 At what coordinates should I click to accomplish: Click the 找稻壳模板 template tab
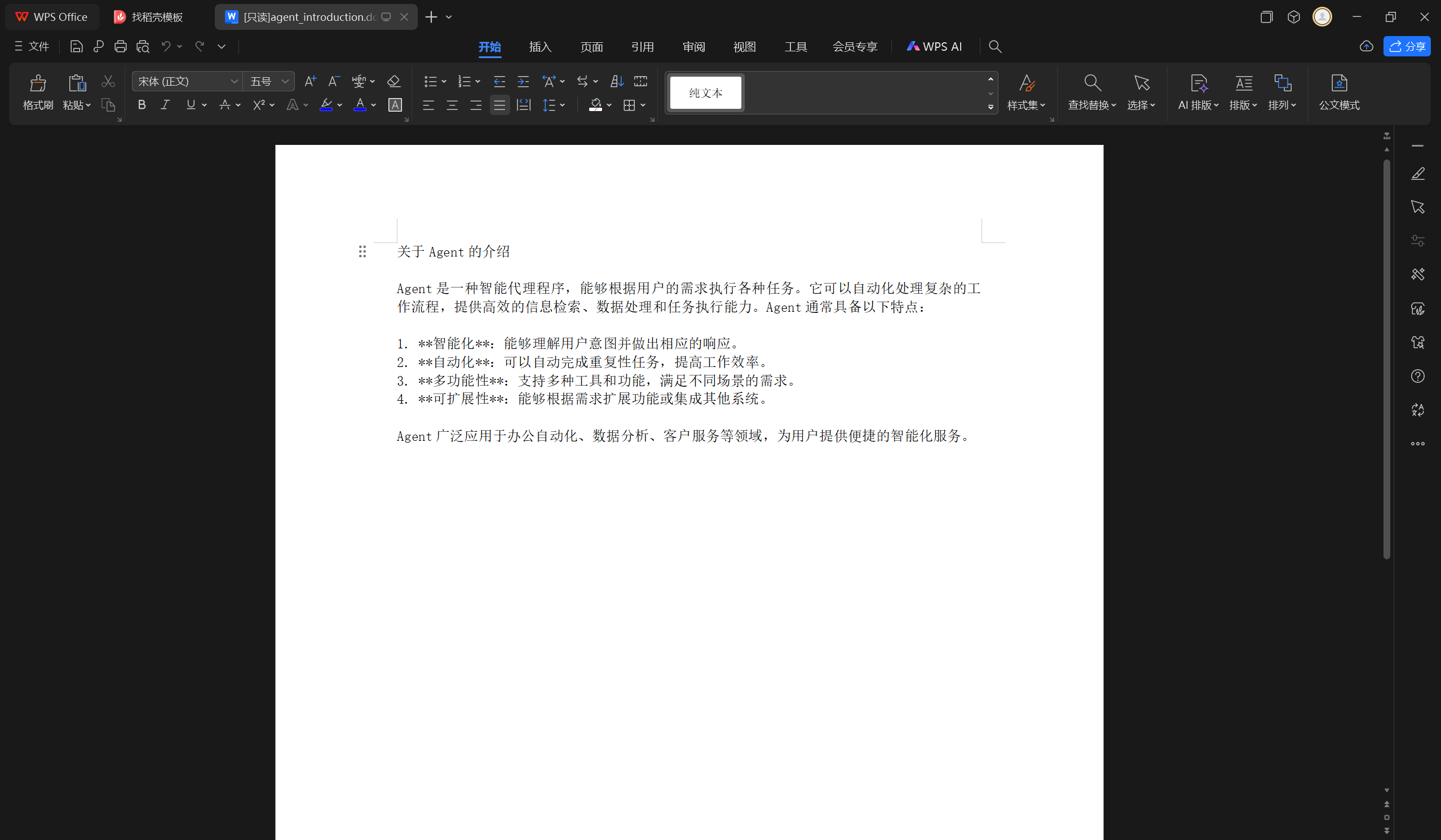pos(149,16)
